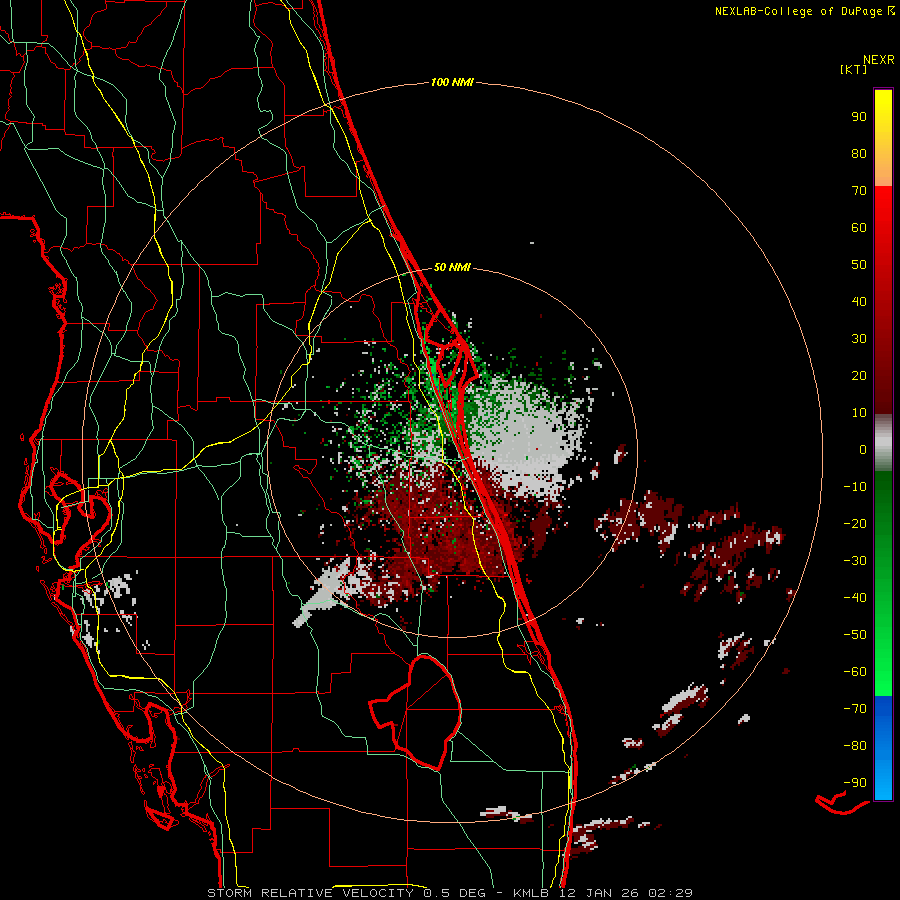Click "STORM RELATIVE VELOCITY" in bottom caption
The width and height of the screenshot is (900, 900).
(310, 893)
